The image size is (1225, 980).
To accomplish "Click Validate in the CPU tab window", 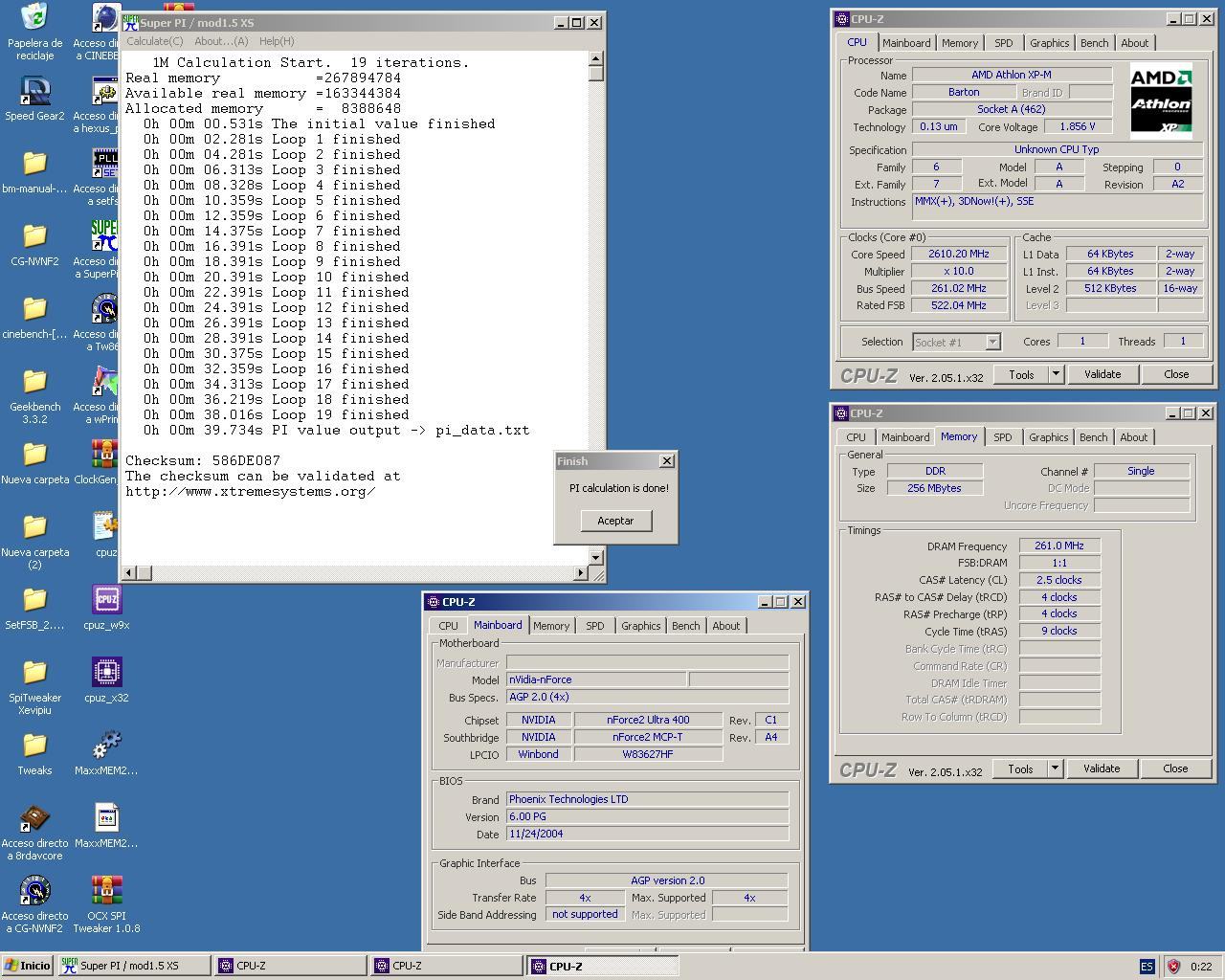I will 1102,374.
